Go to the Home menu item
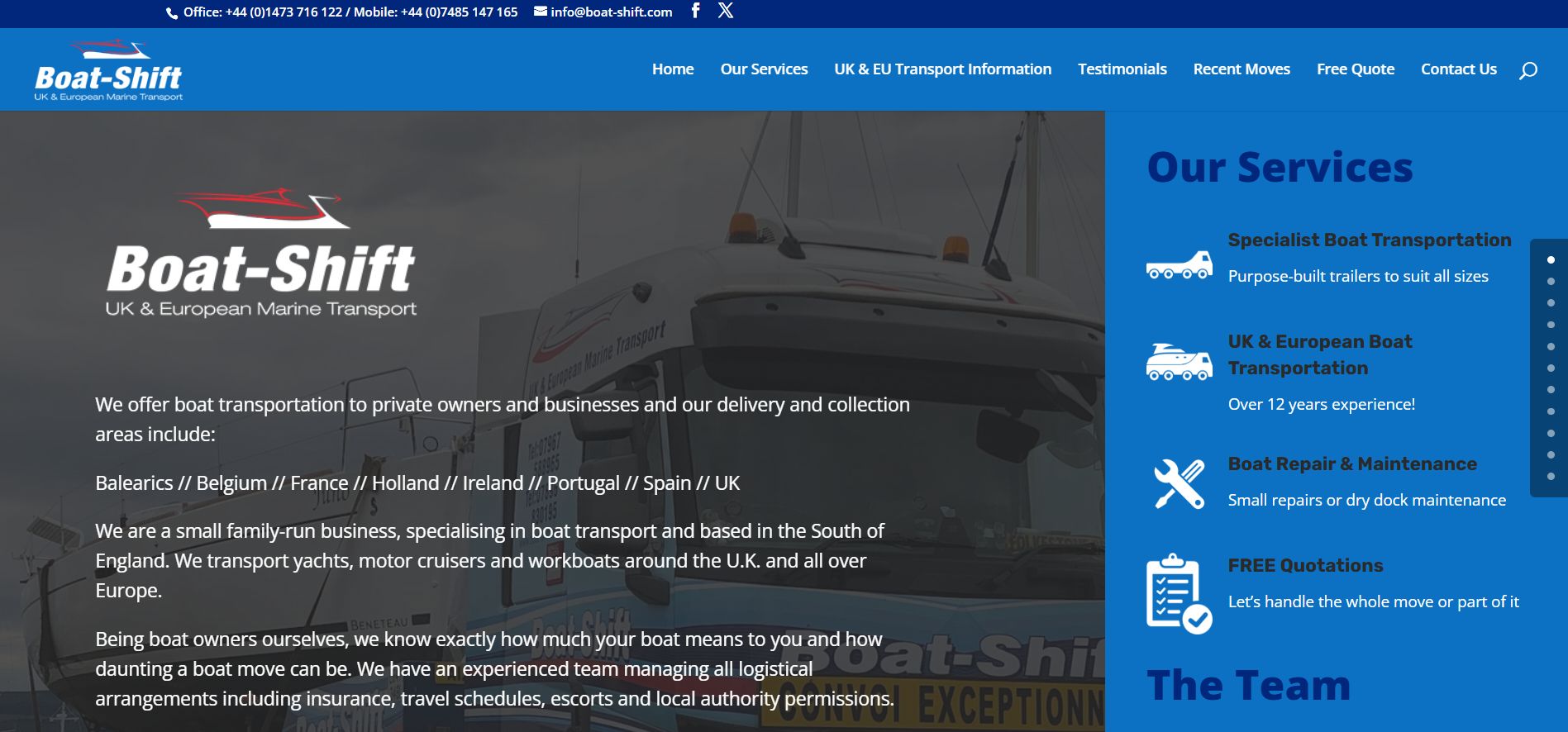Screen dimensions: 1568x732 [673, 69]
